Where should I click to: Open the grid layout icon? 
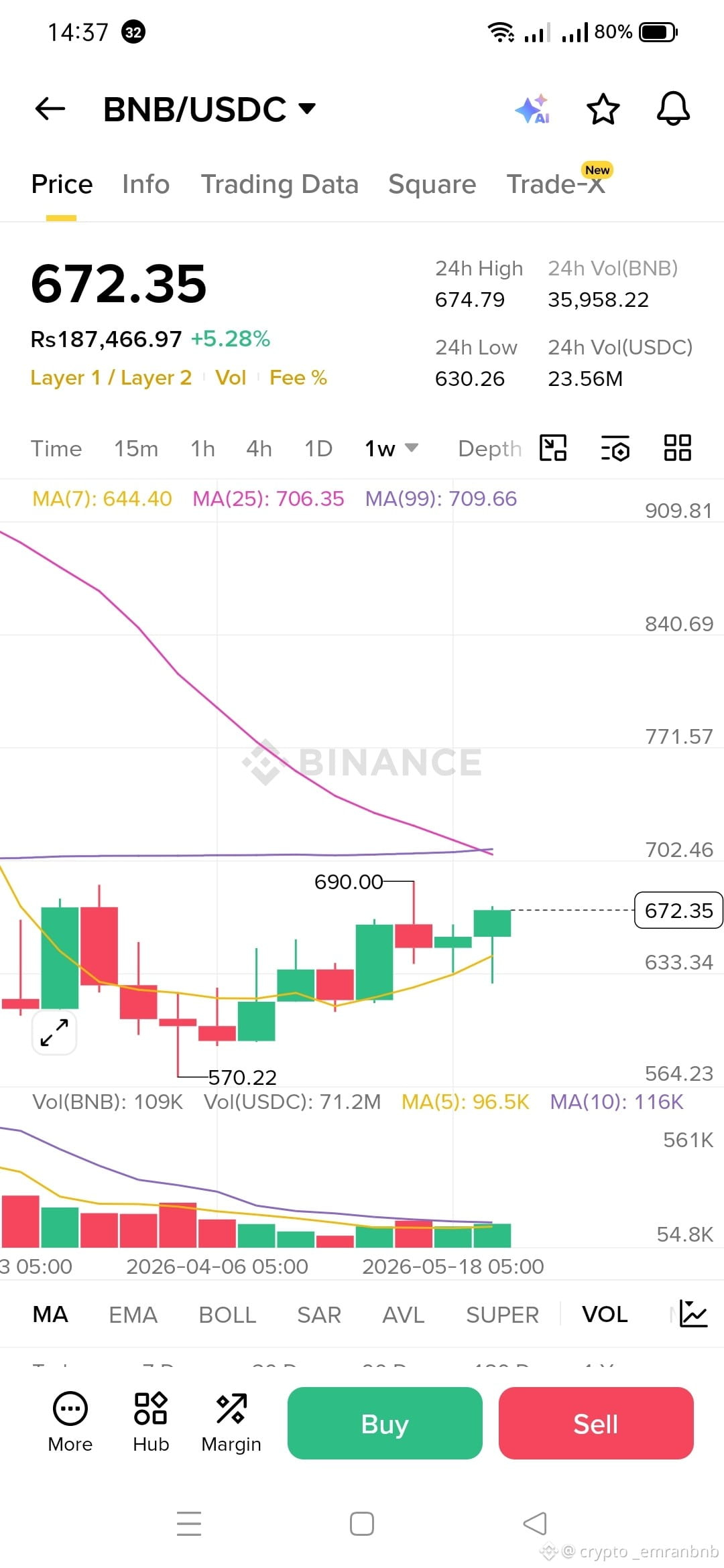click(677, 448)
